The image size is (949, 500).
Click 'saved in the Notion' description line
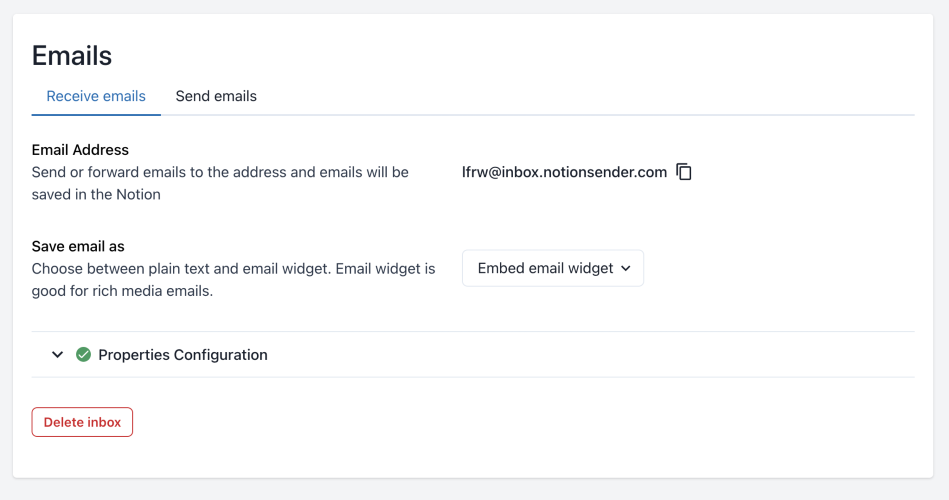coord(96,195)
